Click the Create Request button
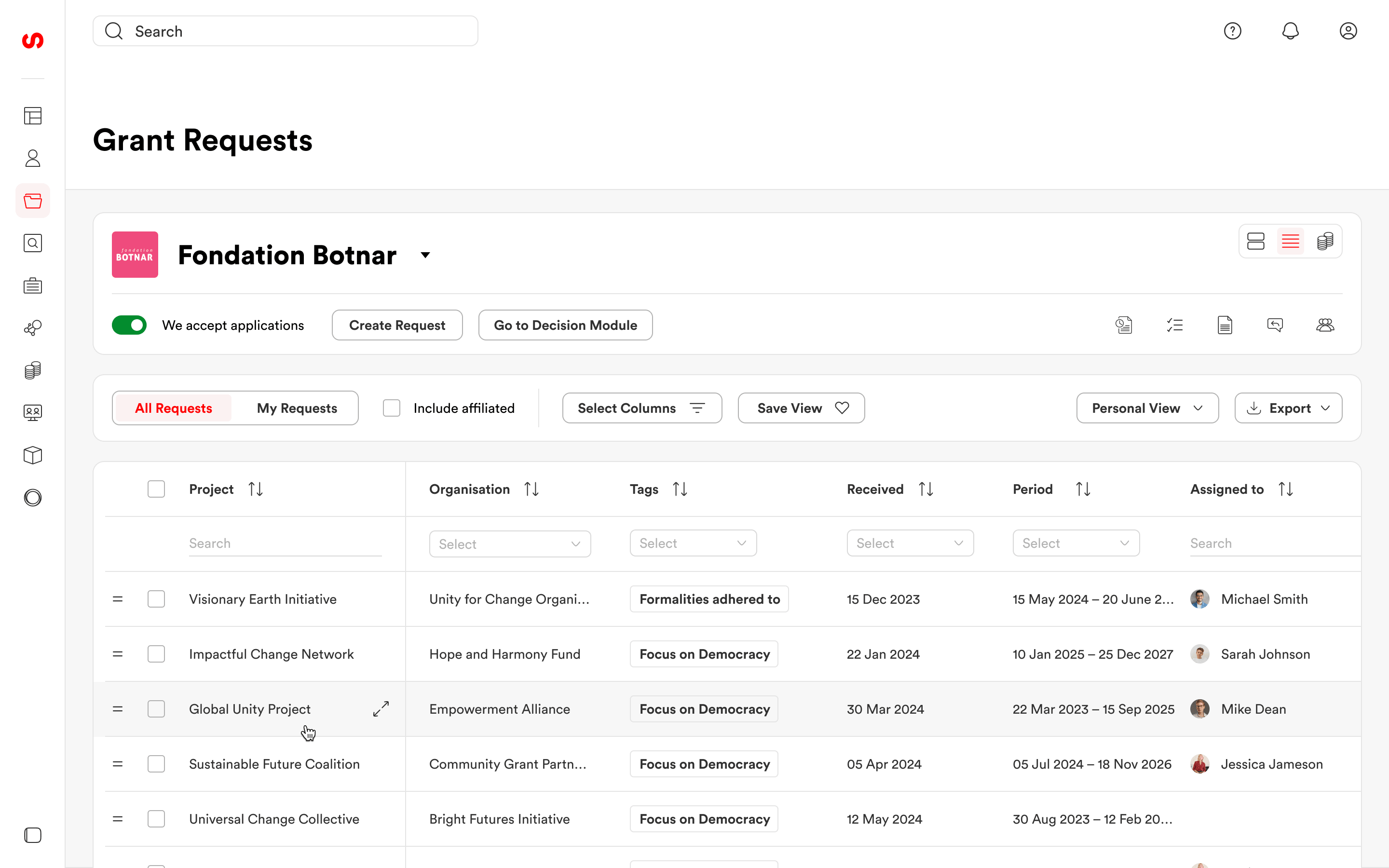This screenshot has width=1389, height=868. pos(397,325)
